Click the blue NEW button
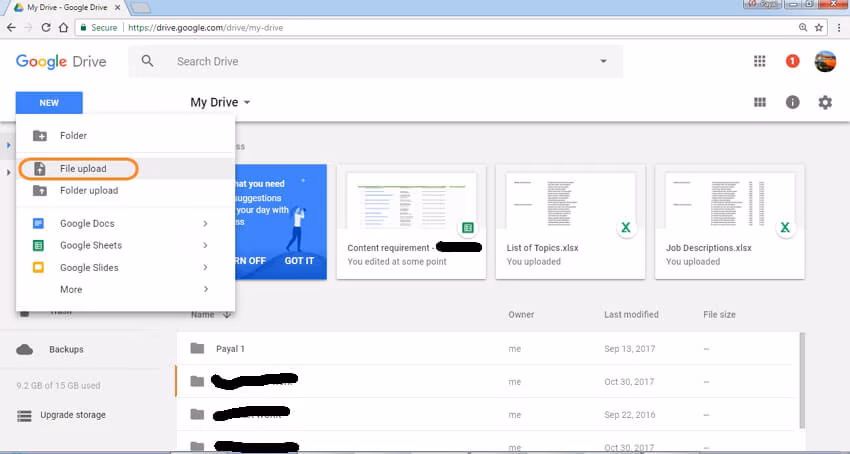This screenshot has height=454, width=850. click(x=49, y=103)
